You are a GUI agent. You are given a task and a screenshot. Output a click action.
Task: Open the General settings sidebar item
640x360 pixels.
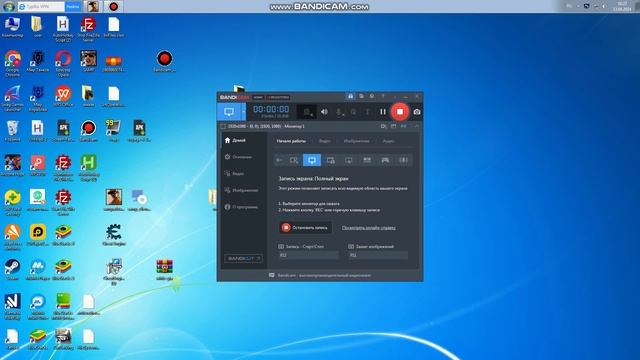(238, 157)
